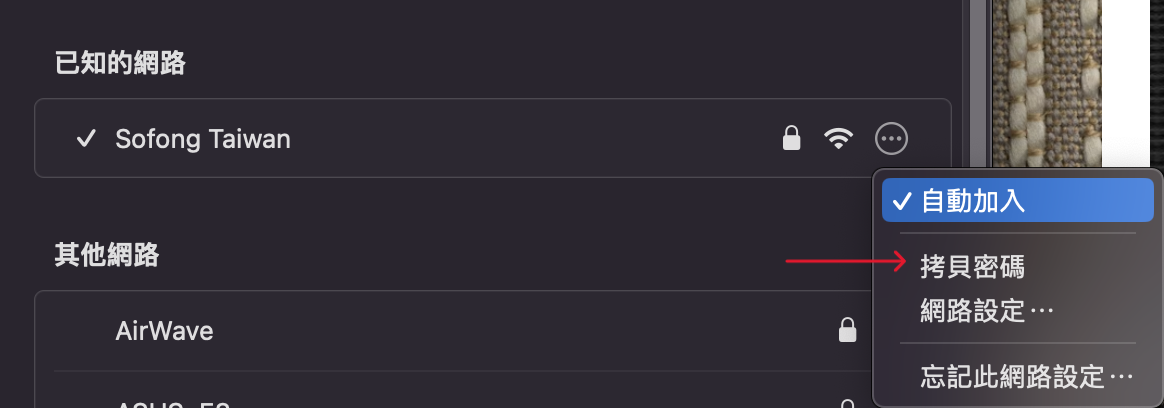Click the connected checkmark beside Sofong Taiwan
The height and width of the screenshot is (408, 1164).
tap(87, 138)
